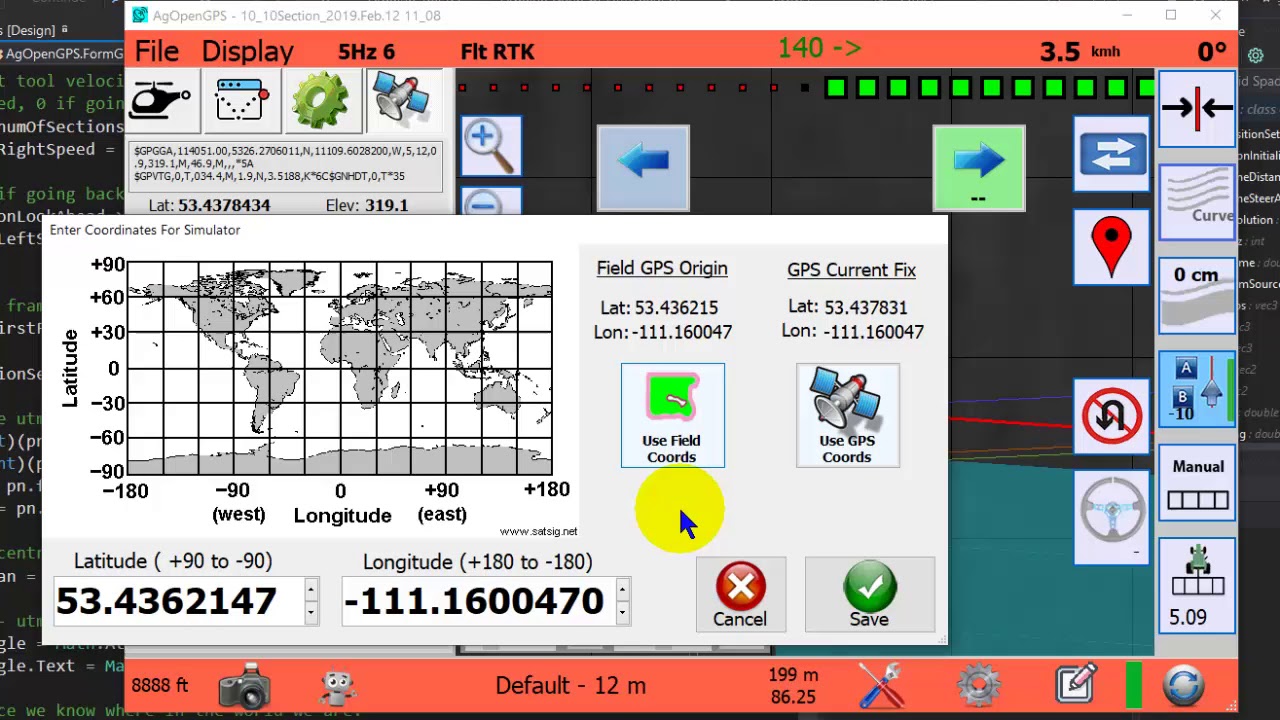Decrease latitude with down spinner arrow
This screenshot has width=1280, height=720.
(x=311, y=613)
